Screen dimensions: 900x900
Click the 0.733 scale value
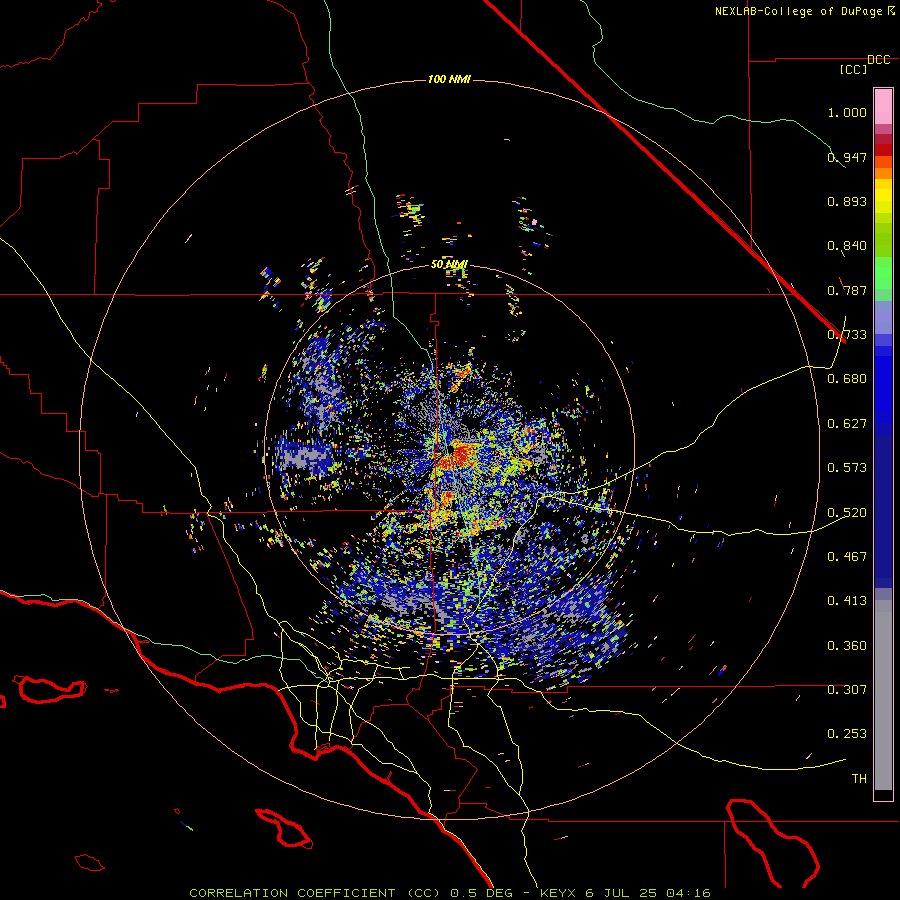click(x=847, y=335)
